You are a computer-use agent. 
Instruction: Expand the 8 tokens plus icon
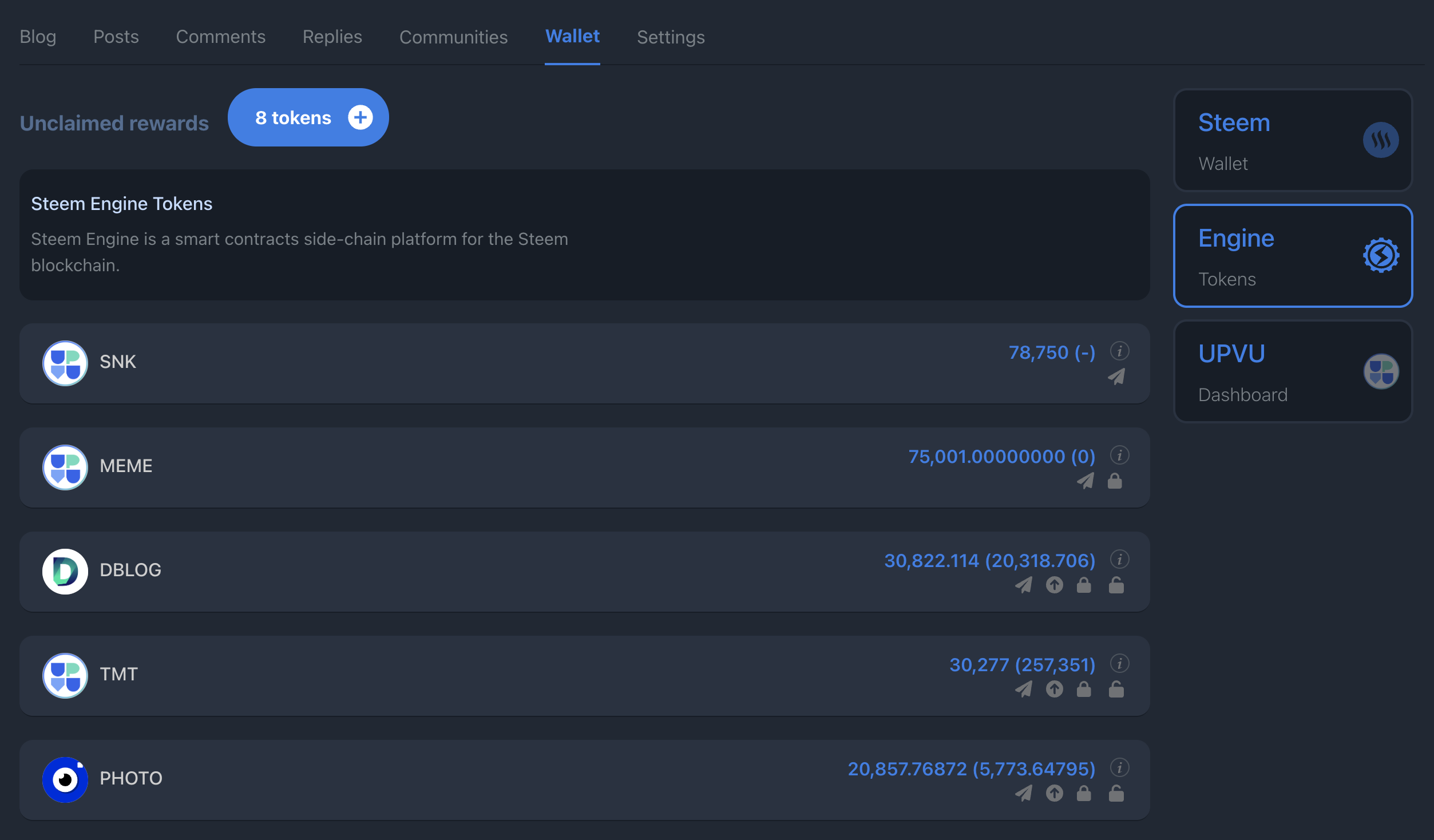[x=361, y=117]
